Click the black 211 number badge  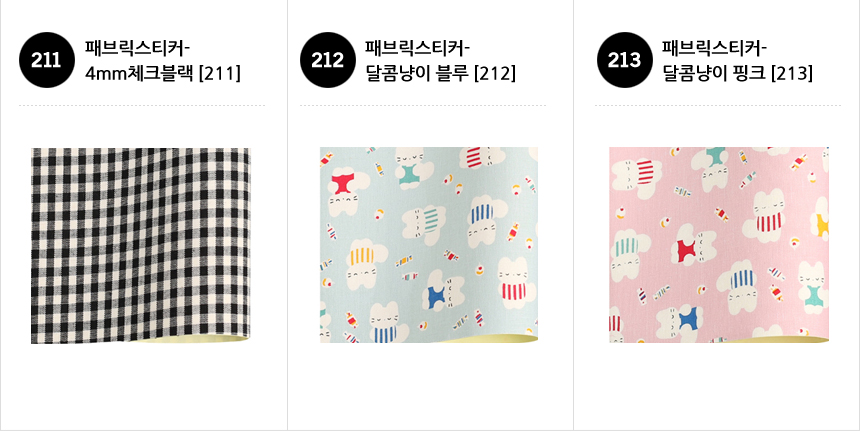tap(46, 60)
